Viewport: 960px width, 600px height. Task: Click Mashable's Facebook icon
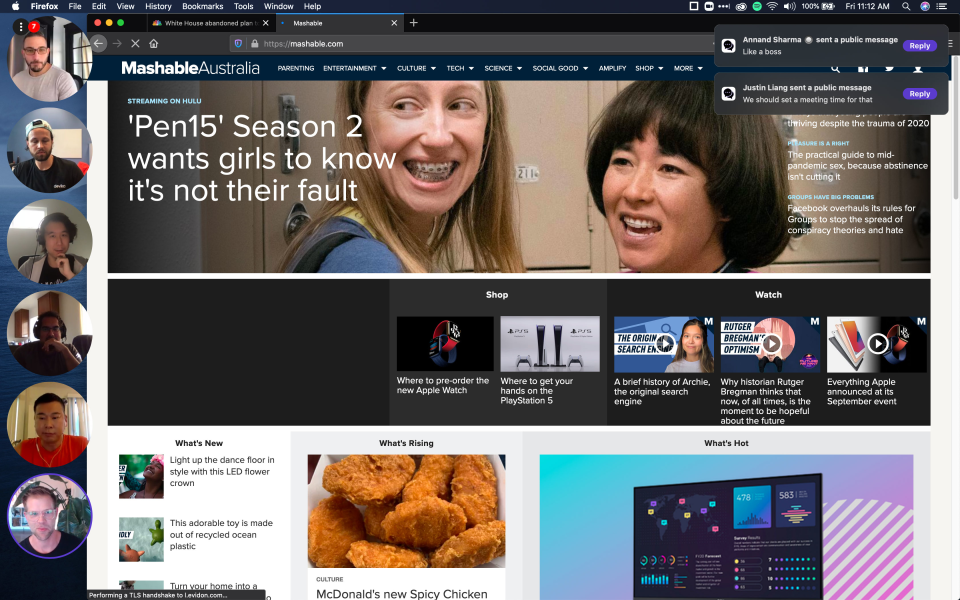(863, 68)
